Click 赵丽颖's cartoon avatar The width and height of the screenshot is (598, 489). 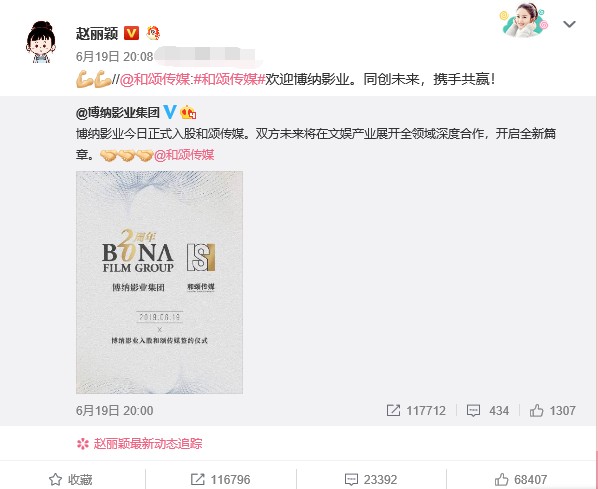coord(41,42)
